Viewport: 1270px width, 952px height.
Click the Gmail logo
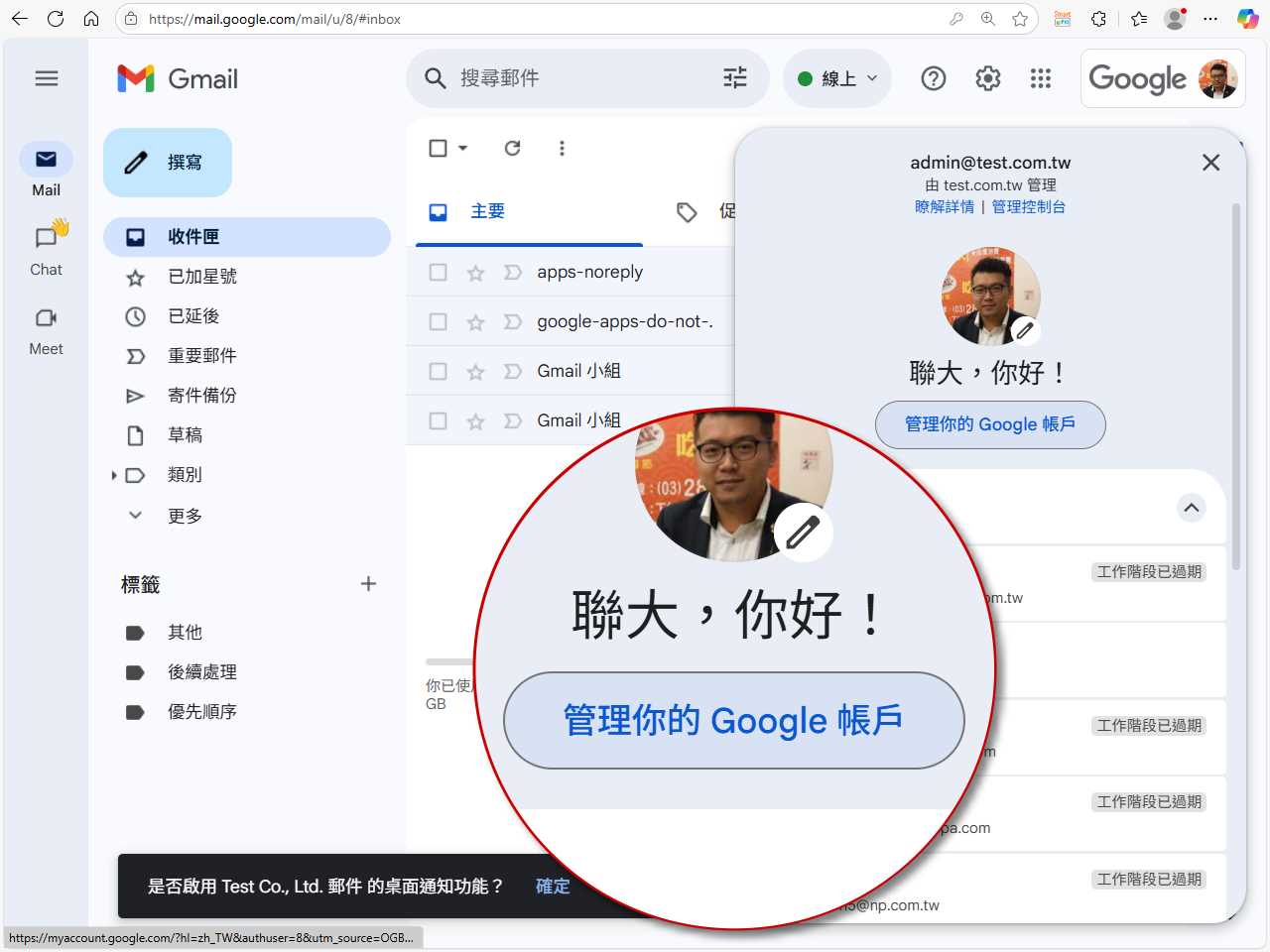coord(178,78)
